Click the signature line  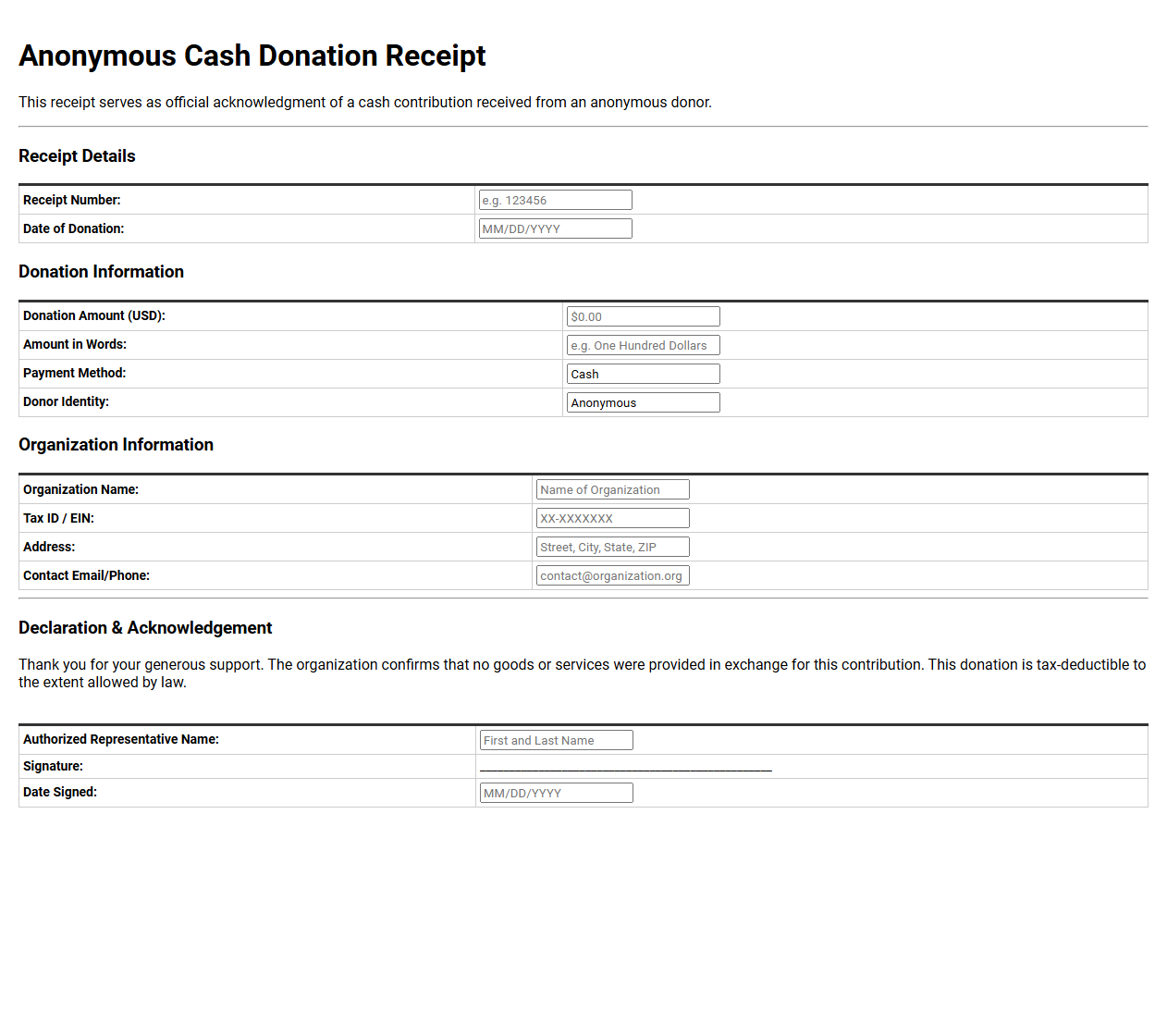626,768
